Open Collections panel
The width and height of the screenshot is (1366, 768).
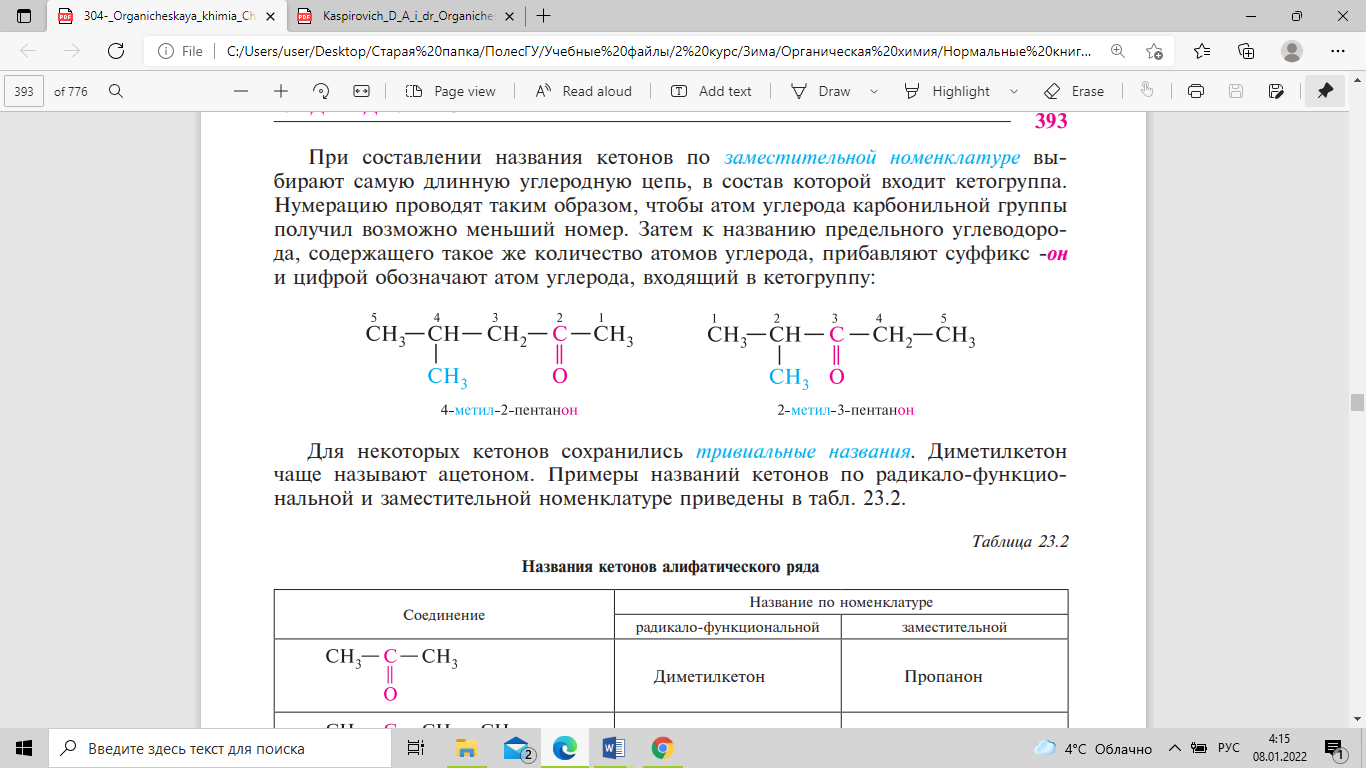(1246, 51)
